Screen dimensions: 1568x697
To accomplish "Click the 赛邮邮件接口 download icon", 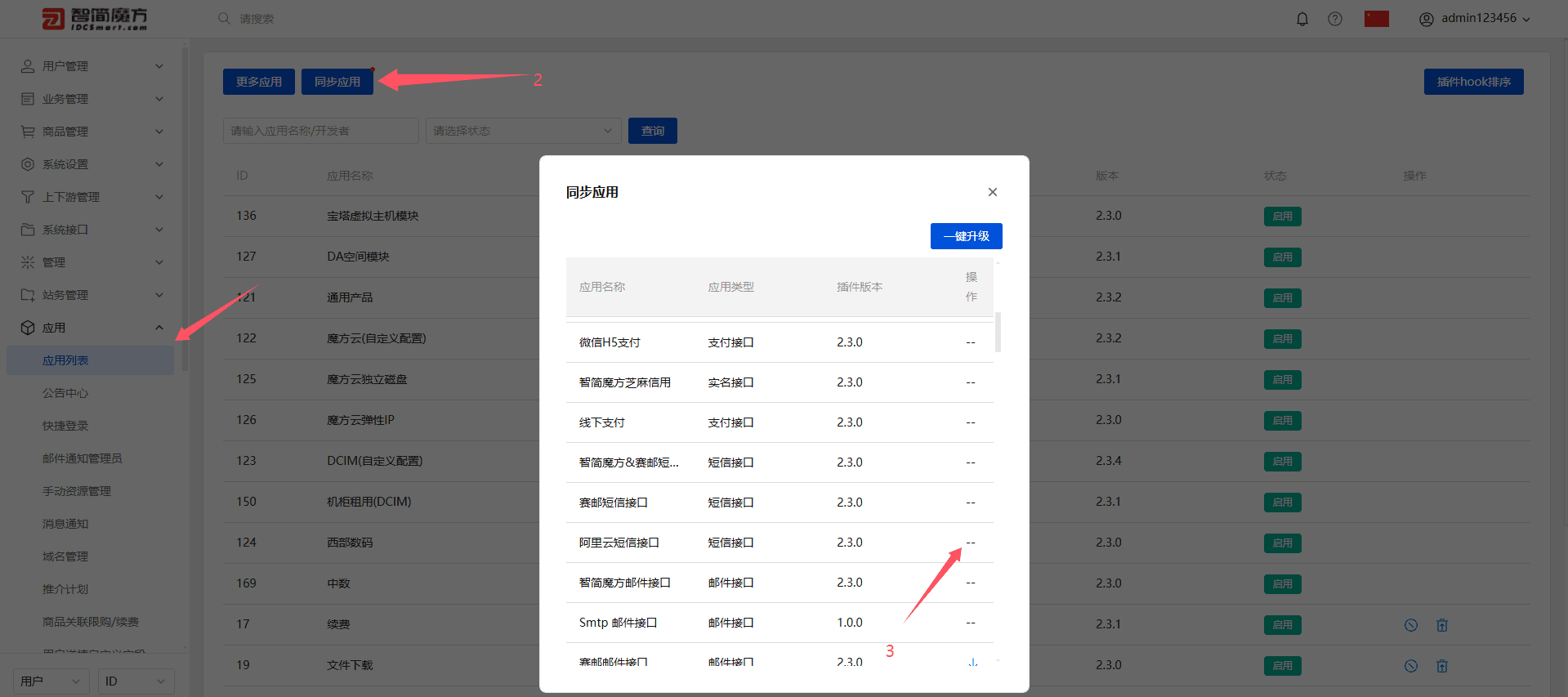I will tap(972, 662).
